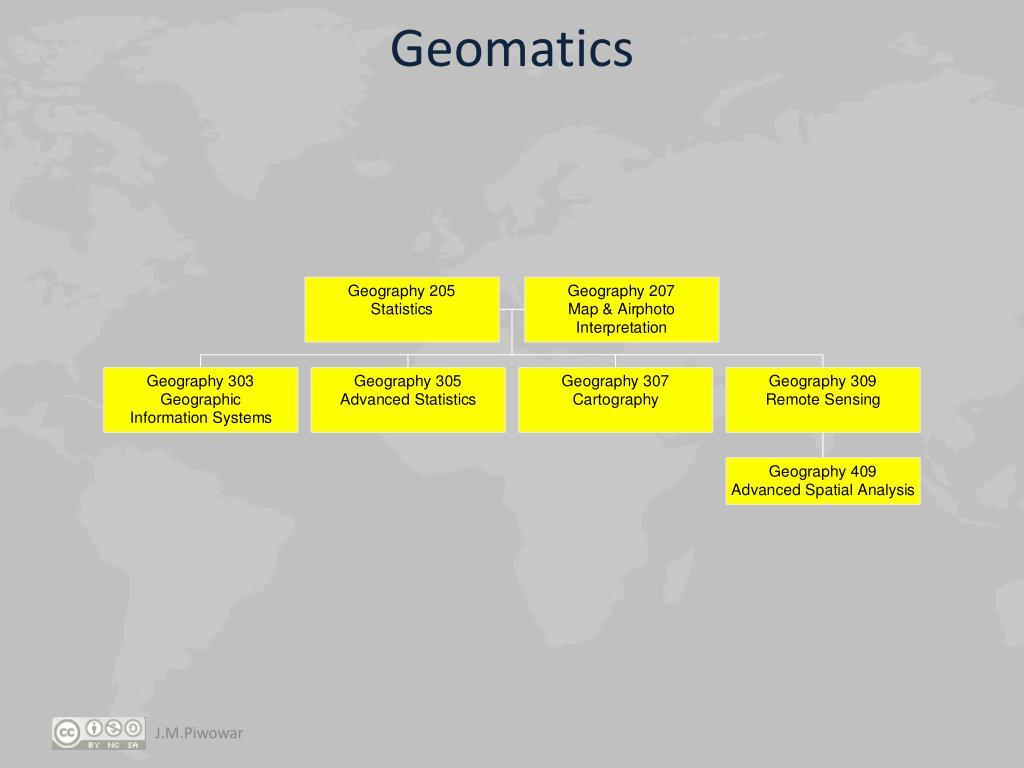Click the Geography 307 Cartography box
The height and width of the screenshot is (768, 1024).
615,400
